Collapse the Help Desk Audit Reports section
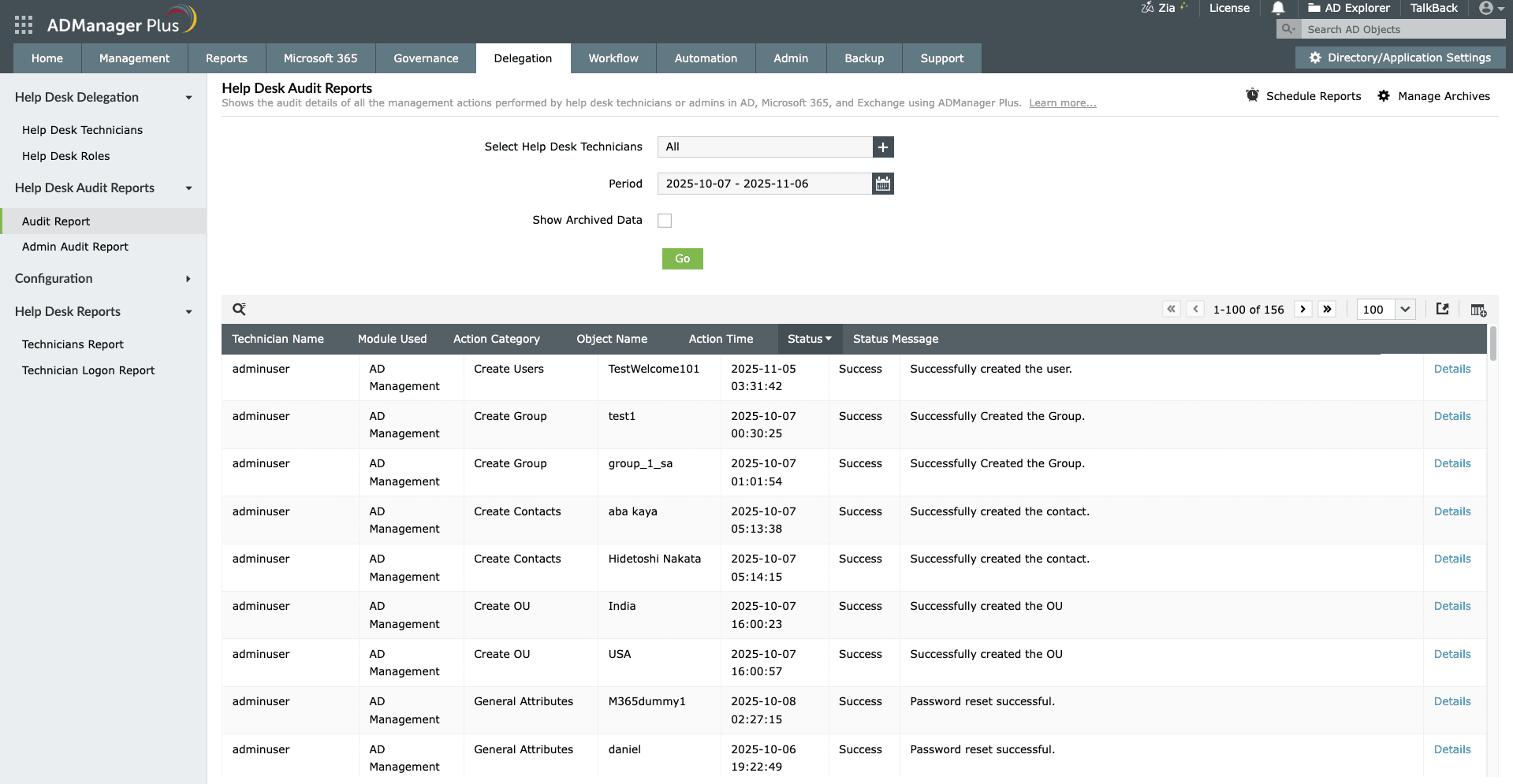Viewport: 1513px width, 784px height. (x=188, y=188)
